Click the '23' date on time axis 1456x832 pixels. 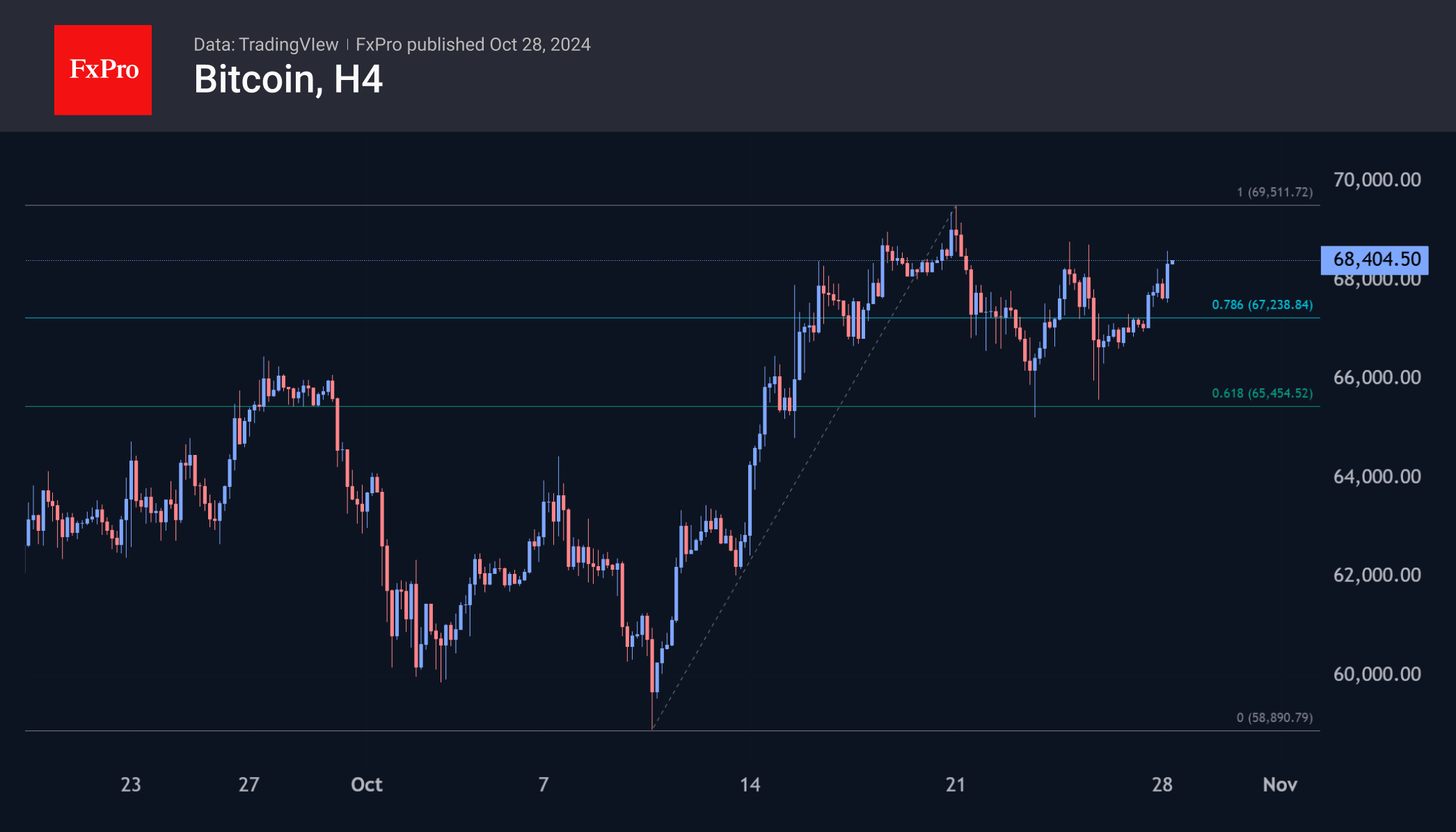coord(131,785)
